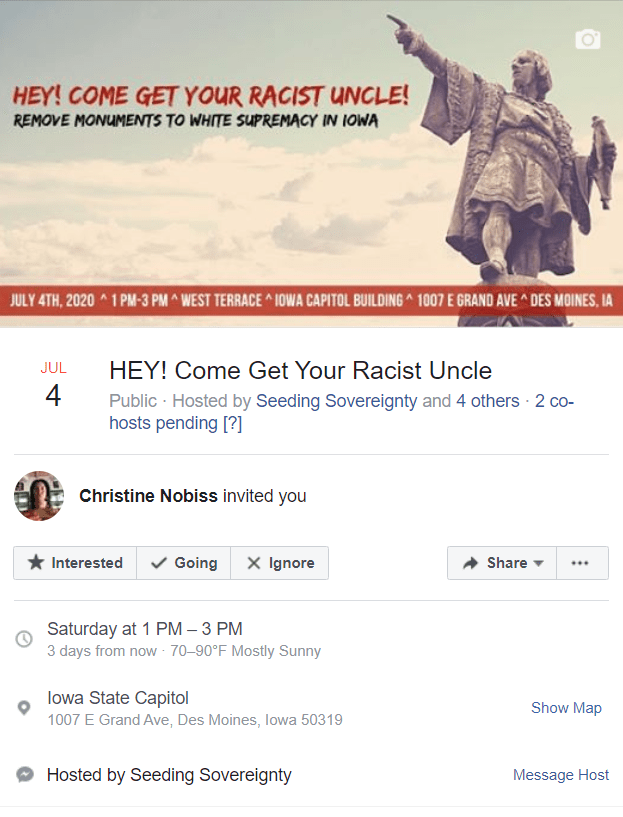View the 4 others hosts list

pyautogui.click(x=488, y=401)
